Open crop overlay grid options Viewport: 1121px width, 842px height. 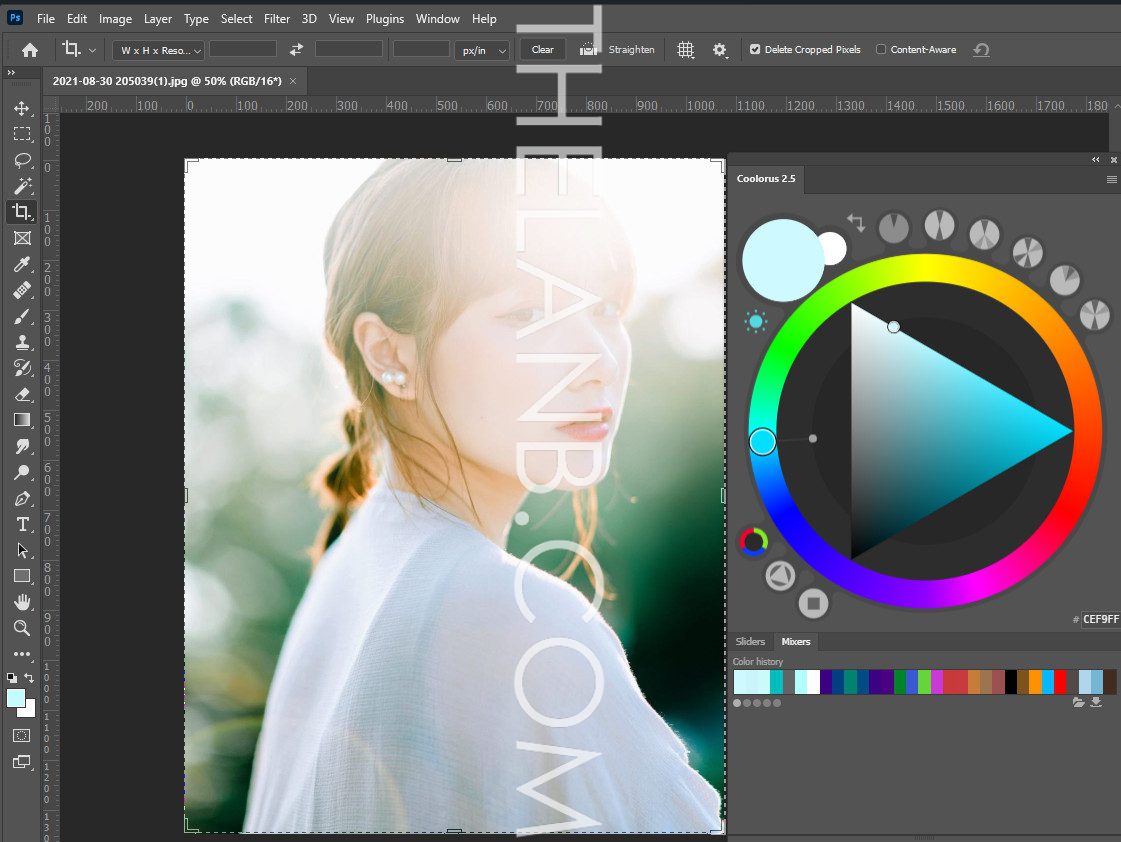685,50
